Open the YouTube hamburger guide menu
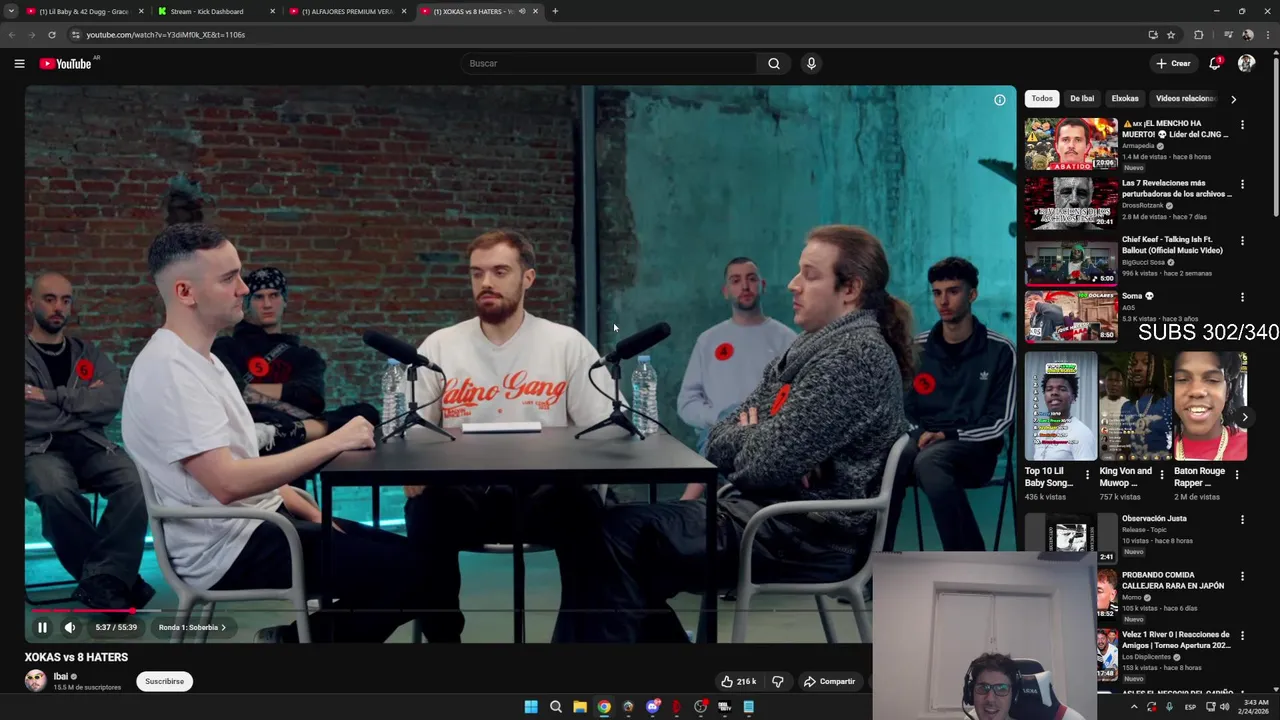 point(19,63)
